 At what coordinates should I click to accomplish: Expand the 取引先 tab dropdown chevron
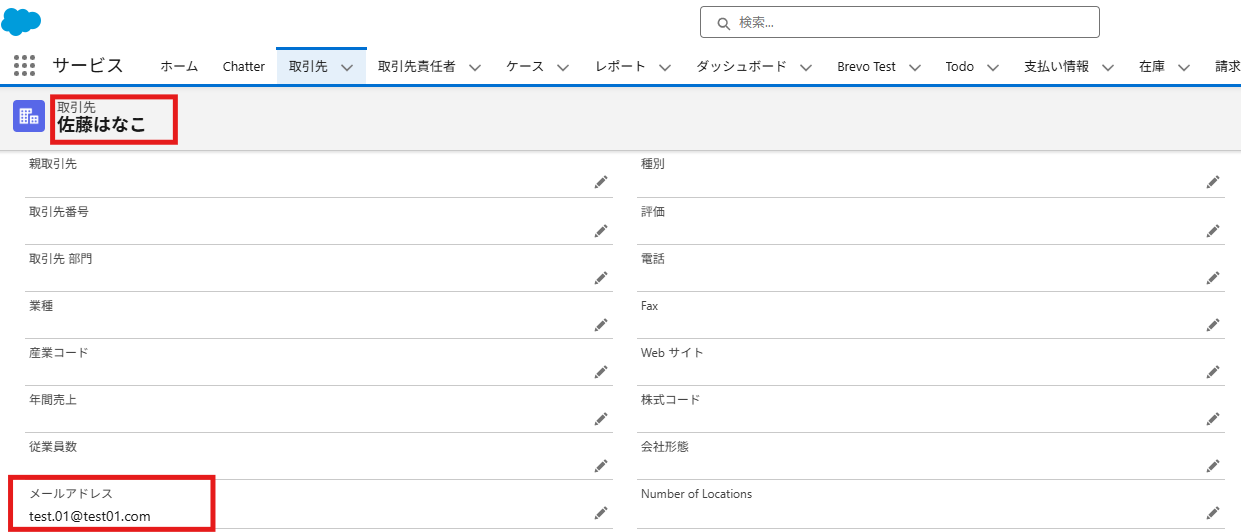coord(347,67)
